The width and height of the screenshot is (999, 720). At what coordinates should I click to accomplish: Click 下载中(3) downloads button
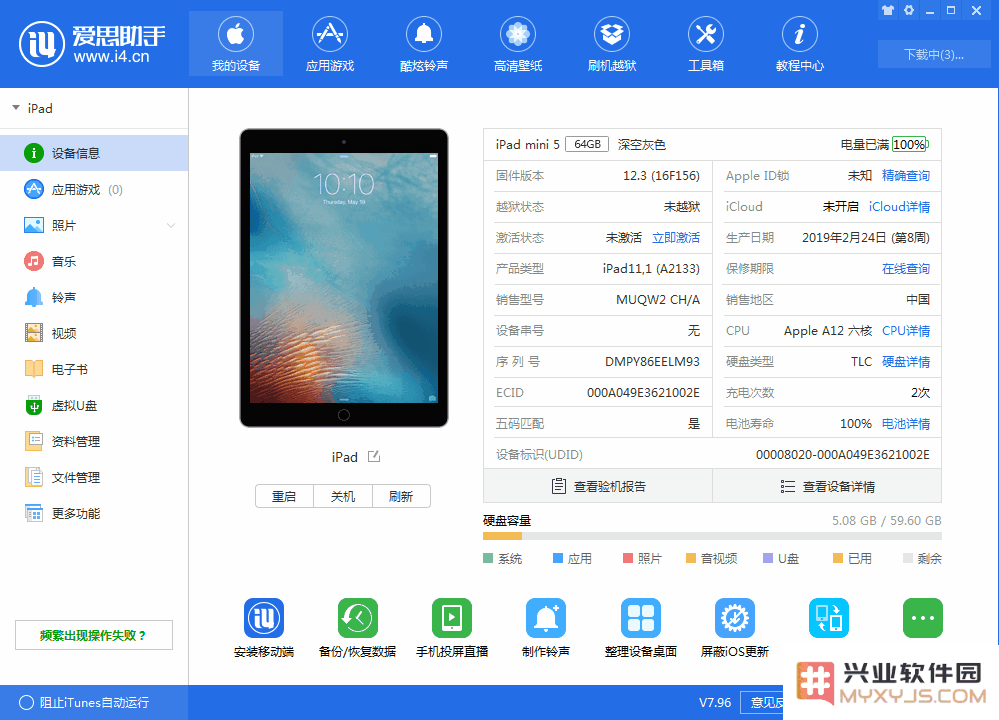[934, 55]
